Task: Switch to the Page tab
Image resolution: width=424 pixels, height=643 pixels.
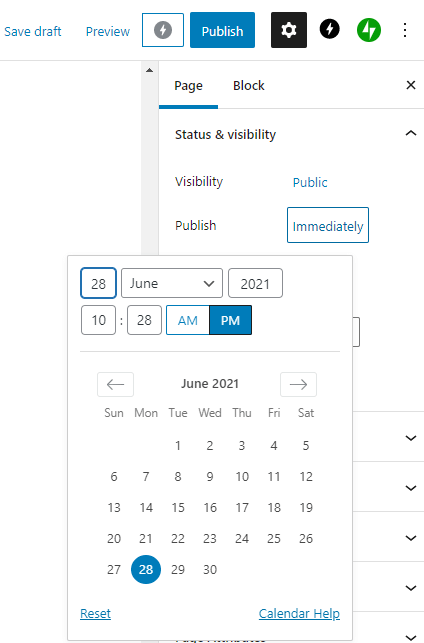Action: [188, 85]
